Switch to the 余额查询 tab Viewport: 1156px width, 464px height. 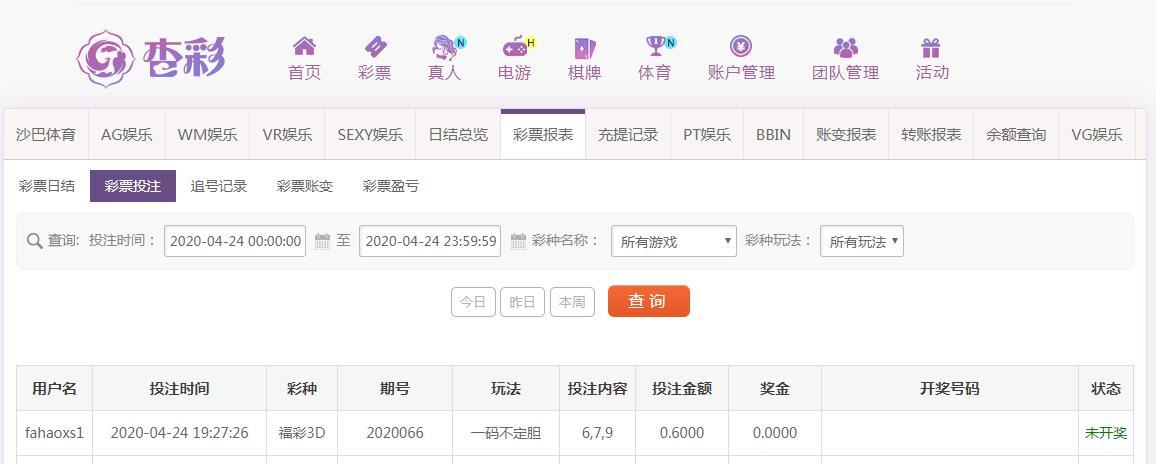[1016, 135]
